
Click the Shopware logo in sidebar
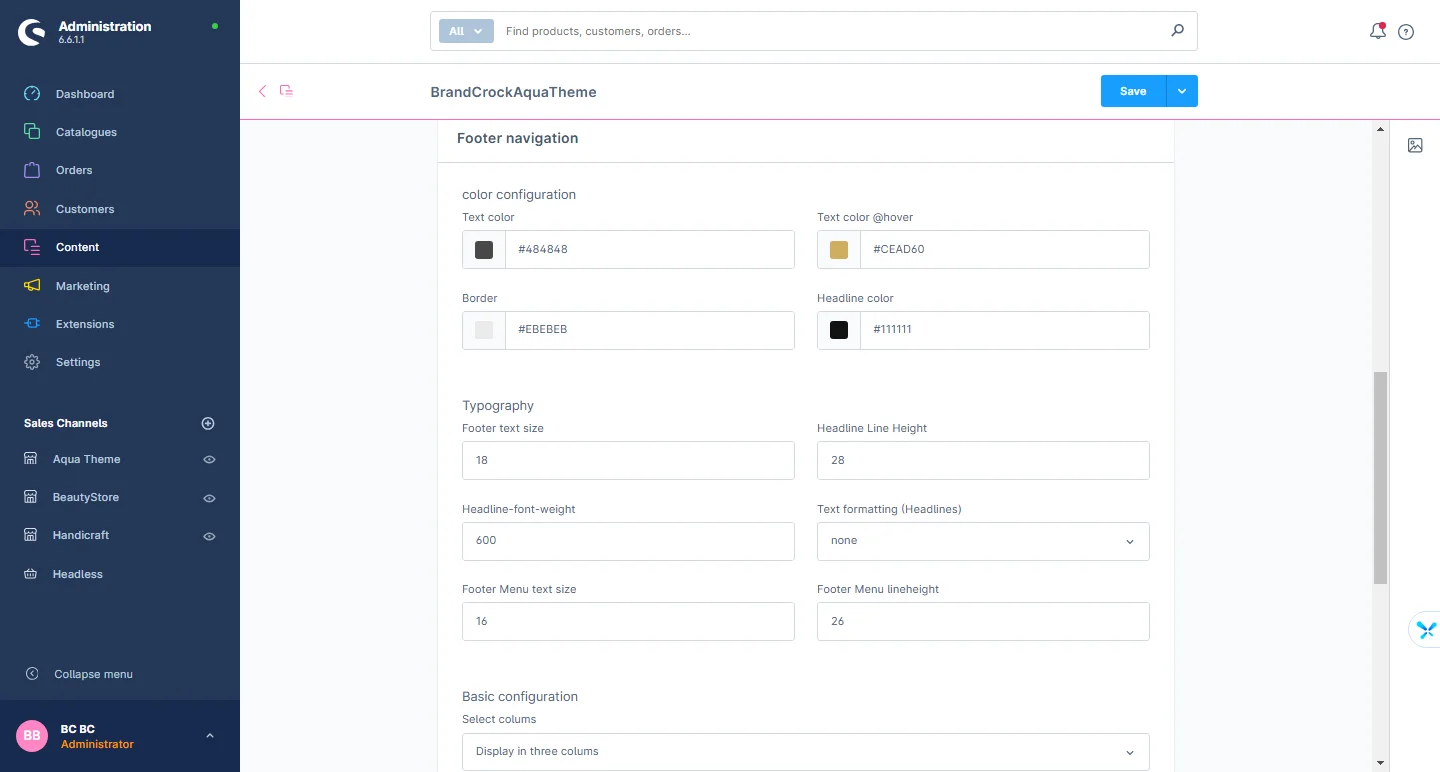(32, 32)
